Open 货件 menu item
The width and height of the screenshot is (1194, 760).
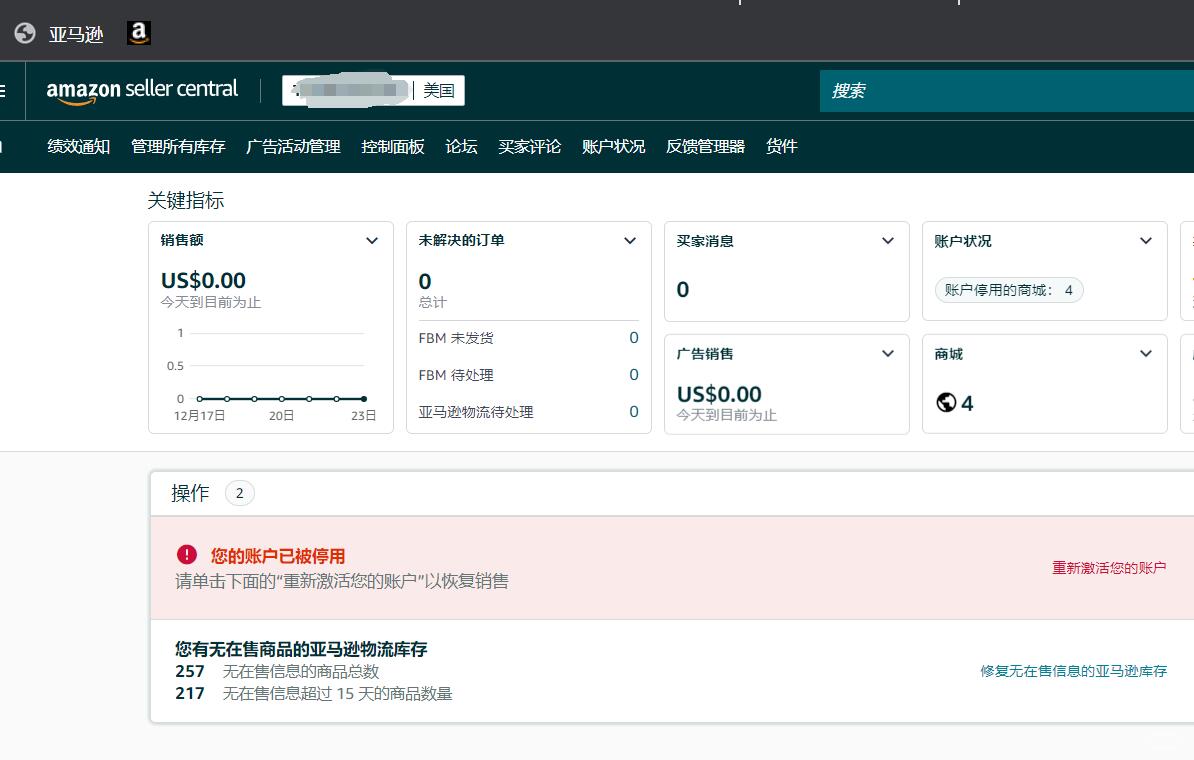pos(782,146)
